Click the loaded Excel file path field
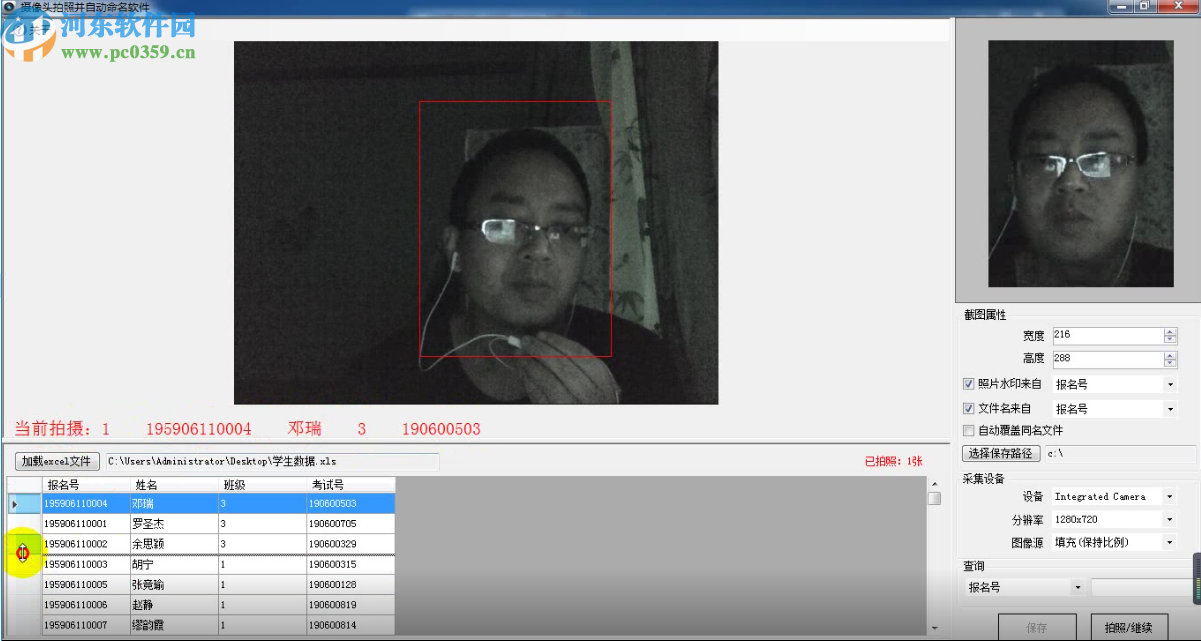1201x641 pixels. point(271,461)
